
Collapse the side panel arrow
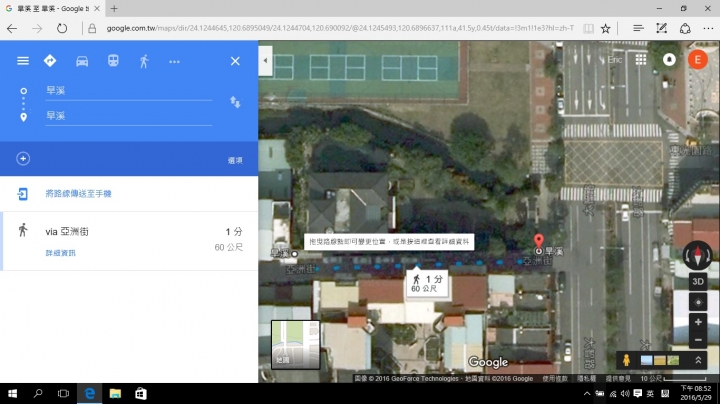point(265,60)
